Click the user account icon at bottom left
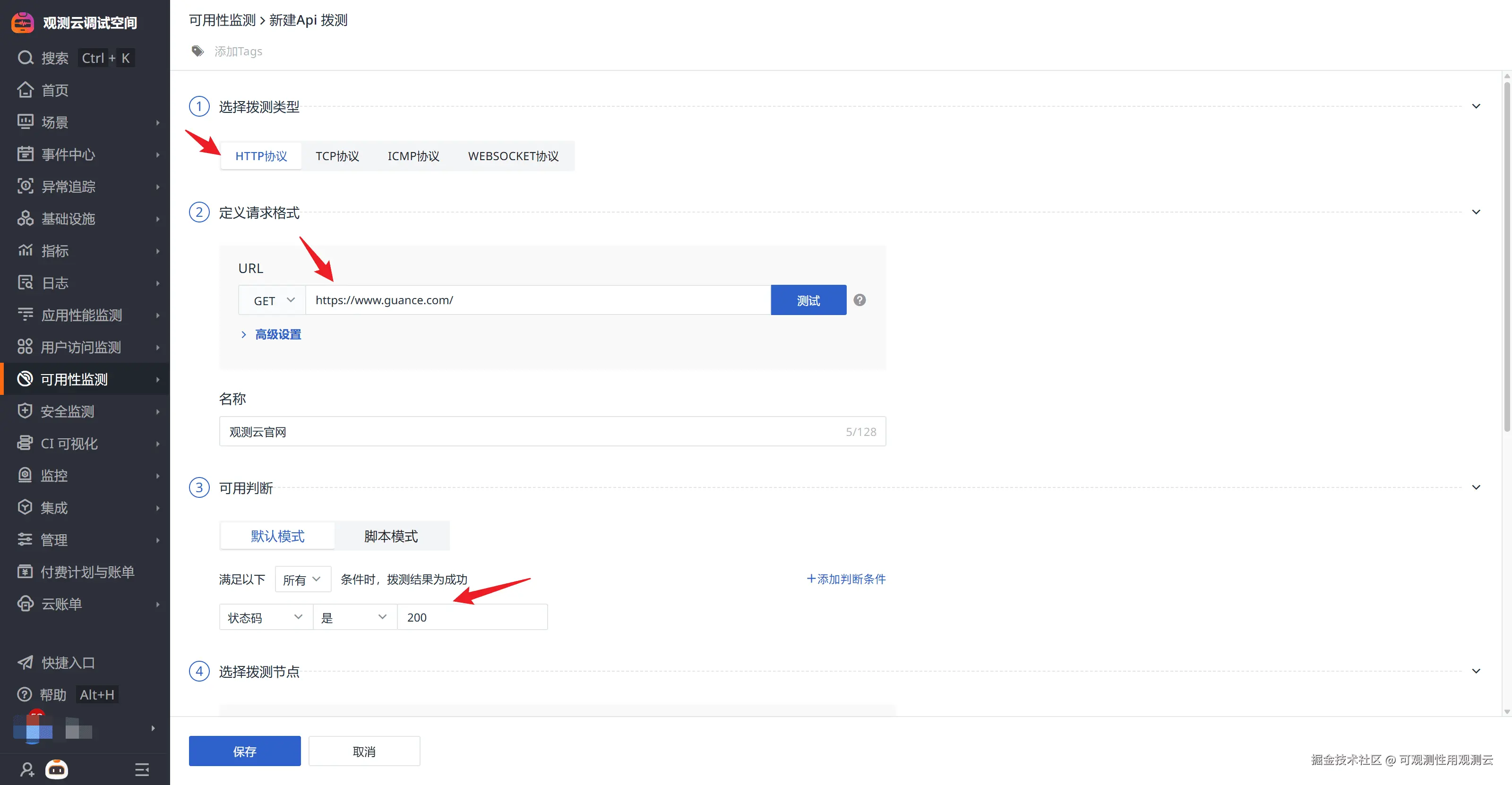The height and width of the screenshot is (785, 1512). [27, 768]
